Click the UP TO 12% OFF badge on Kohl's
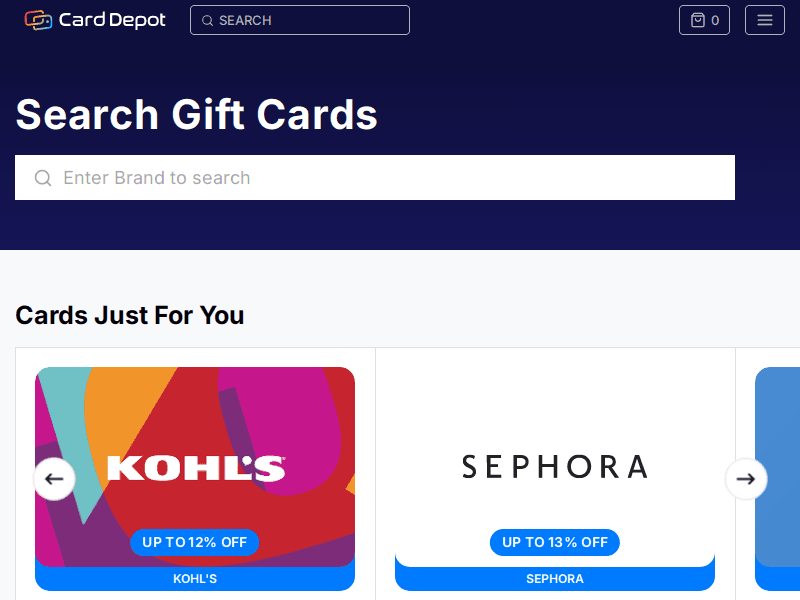 (194, 542)
